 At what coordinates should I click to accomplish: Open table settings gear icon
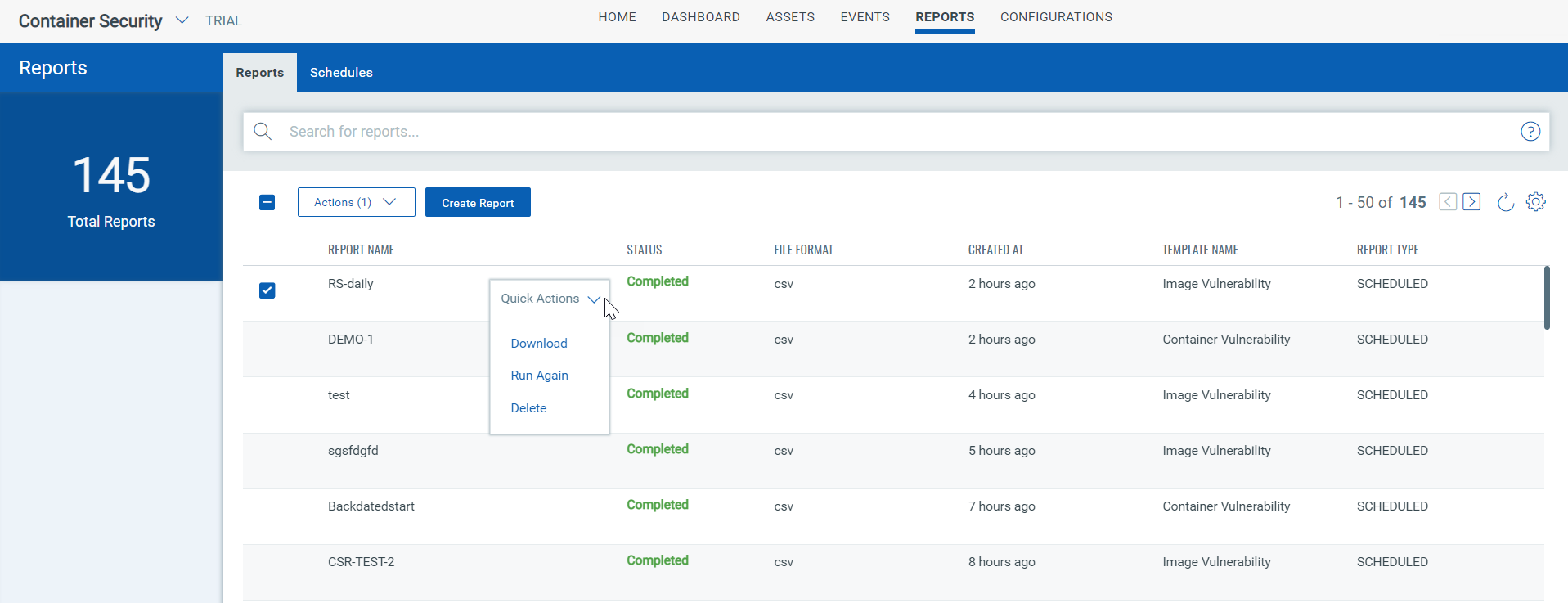(1536, 202)
